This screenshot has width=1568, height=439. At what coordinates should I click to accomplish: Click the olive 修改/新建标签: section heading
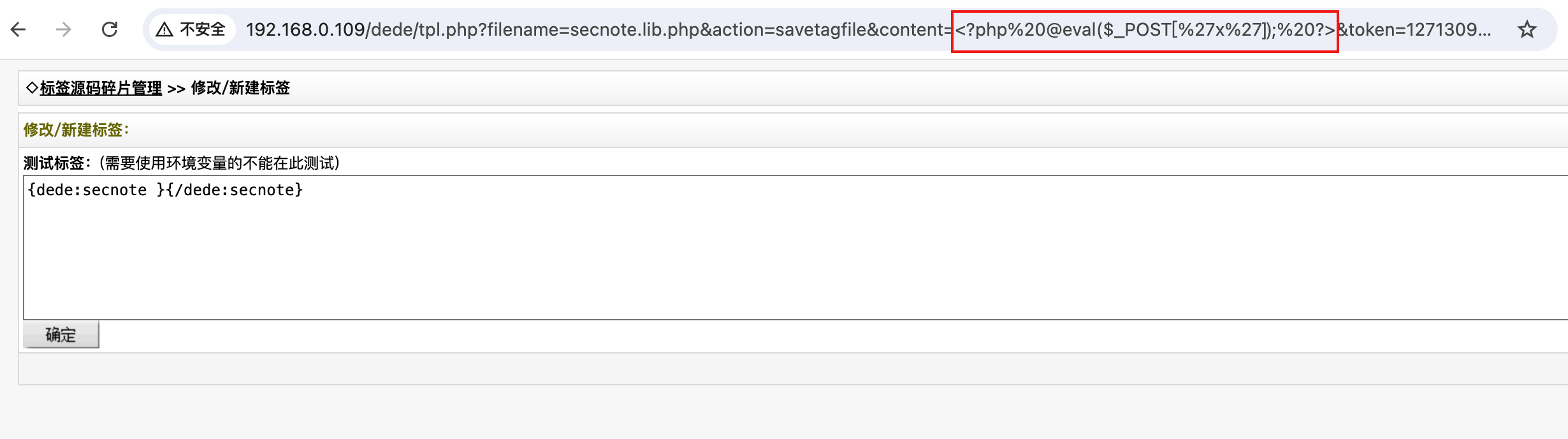point(76,130)
